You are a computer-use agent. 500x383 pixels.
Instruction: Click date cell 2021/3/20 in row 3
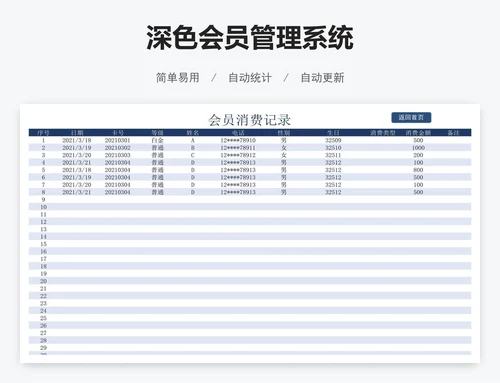77,155
